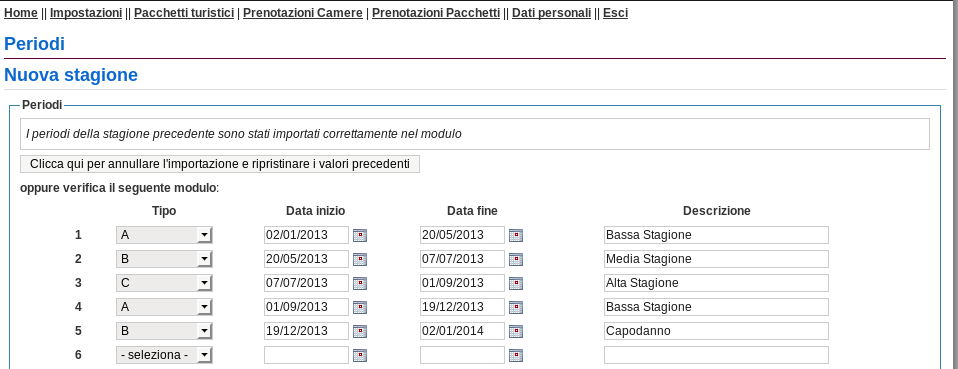Open Prenotazioni Camere link

coord(302,13)
